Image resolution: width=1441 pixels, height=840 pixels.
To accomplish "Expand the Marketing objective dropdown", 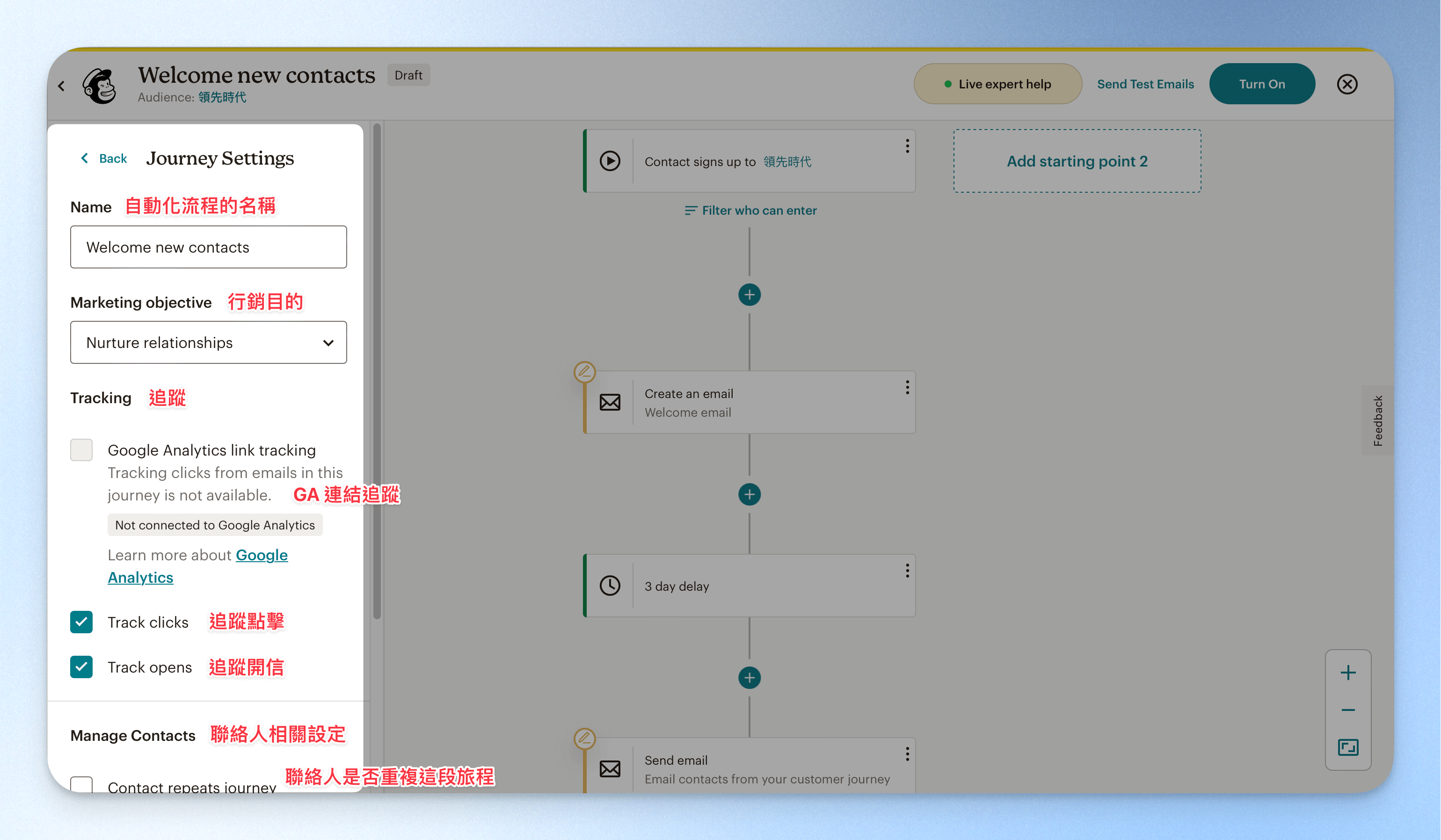I will coord(208,342).
